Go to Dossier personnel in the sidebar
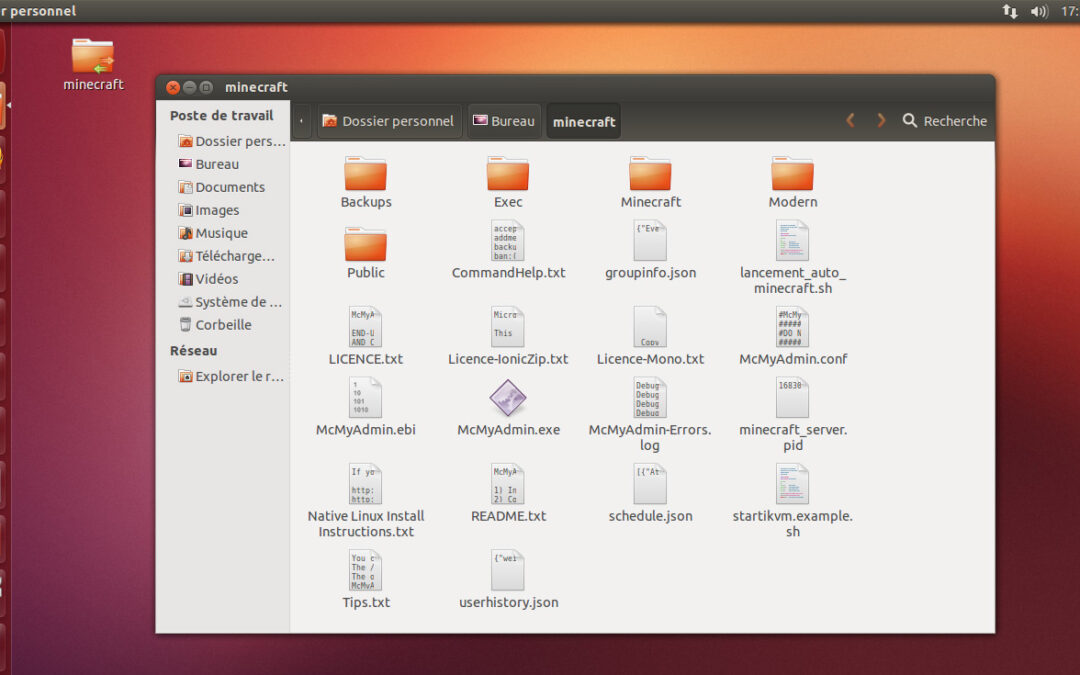This screenshot has height=675, width=1080. [x=231, y=141]
